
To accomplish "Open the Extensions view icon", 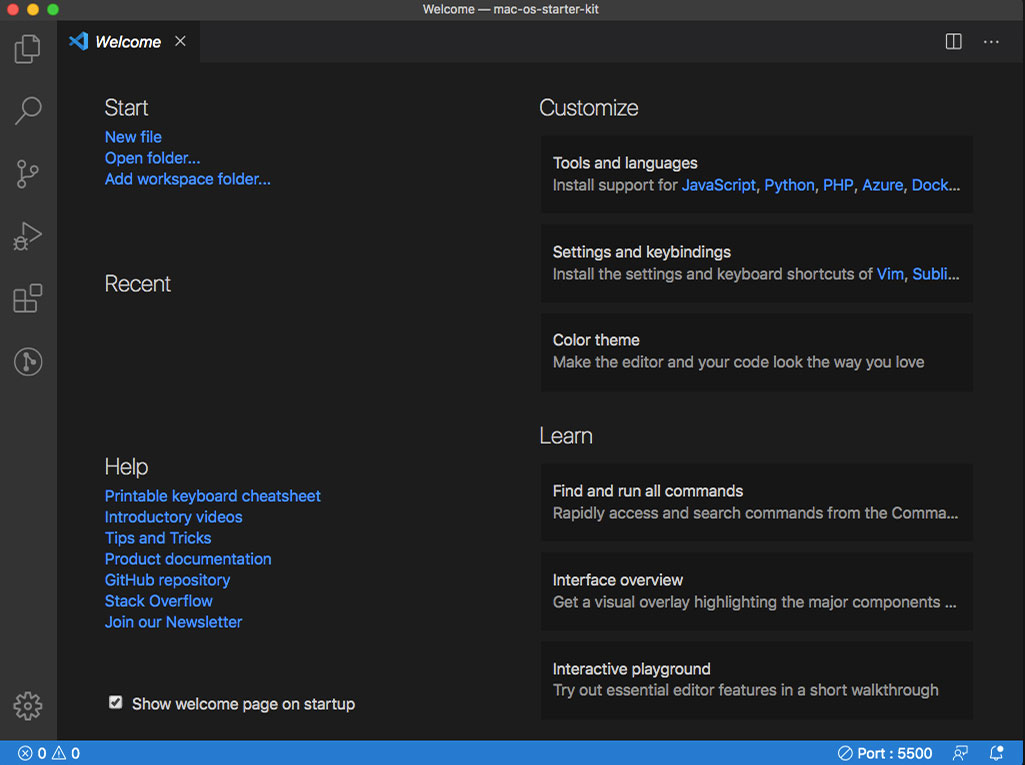I will pyautogui.click(x=27, y=299).
